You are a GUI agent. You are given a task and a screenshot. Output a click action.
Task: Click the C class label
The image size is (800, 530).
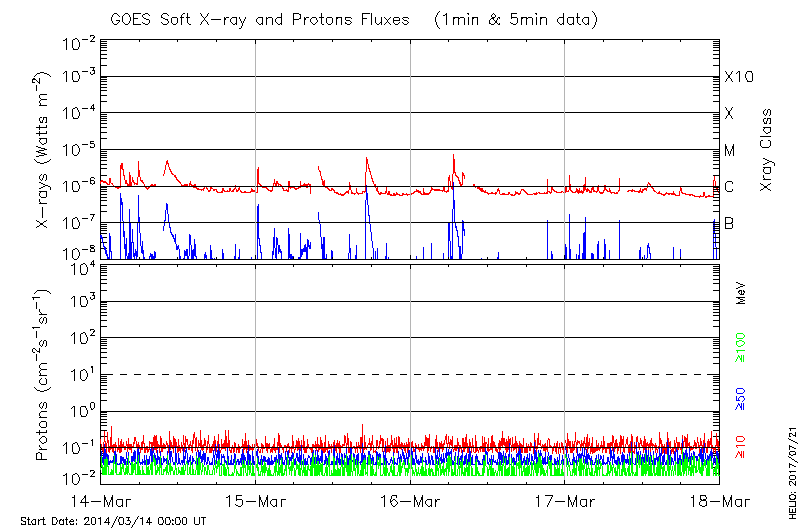729,187
